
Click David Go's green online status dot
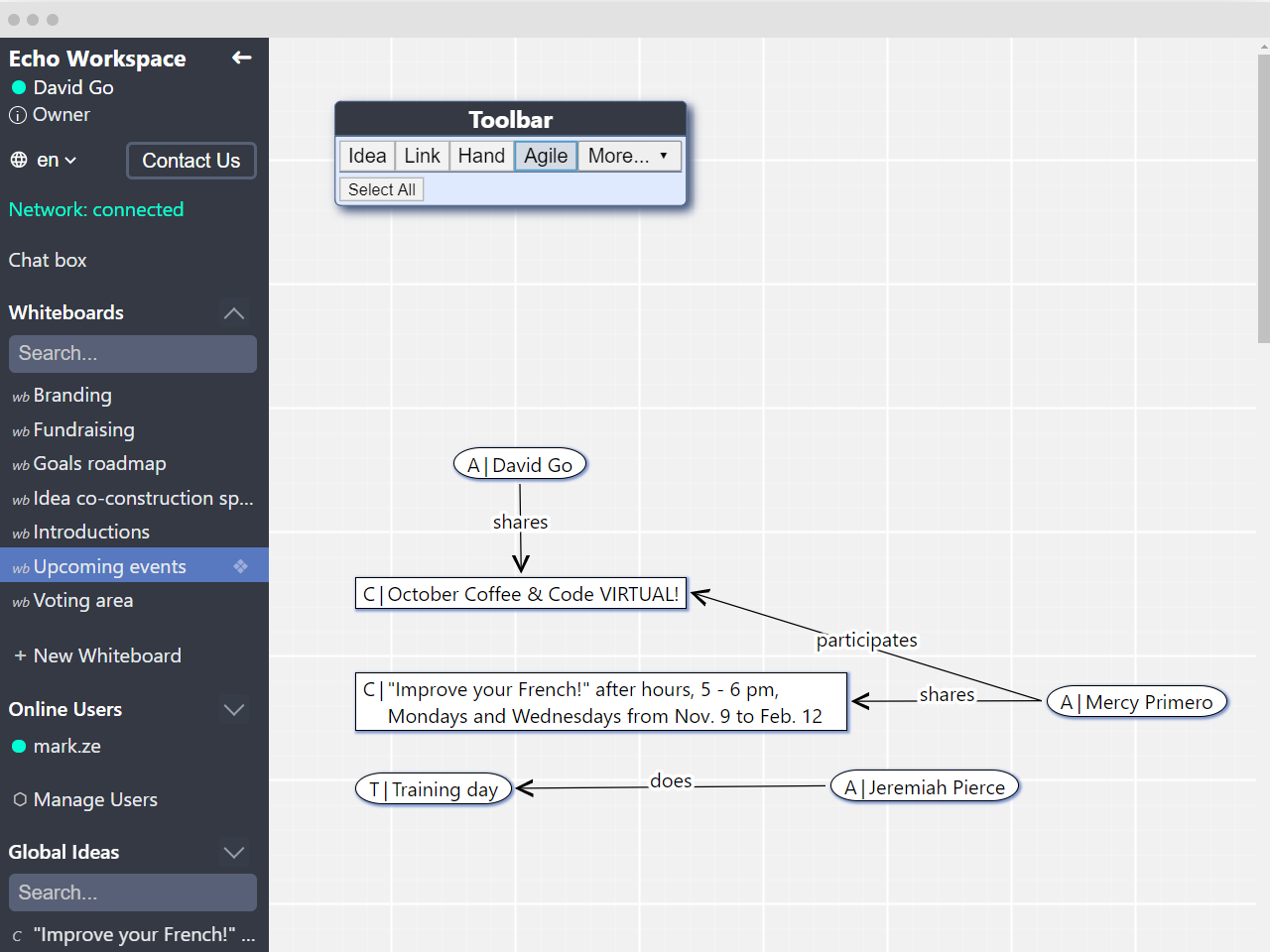pyautogui.click(x=18, y=87)
